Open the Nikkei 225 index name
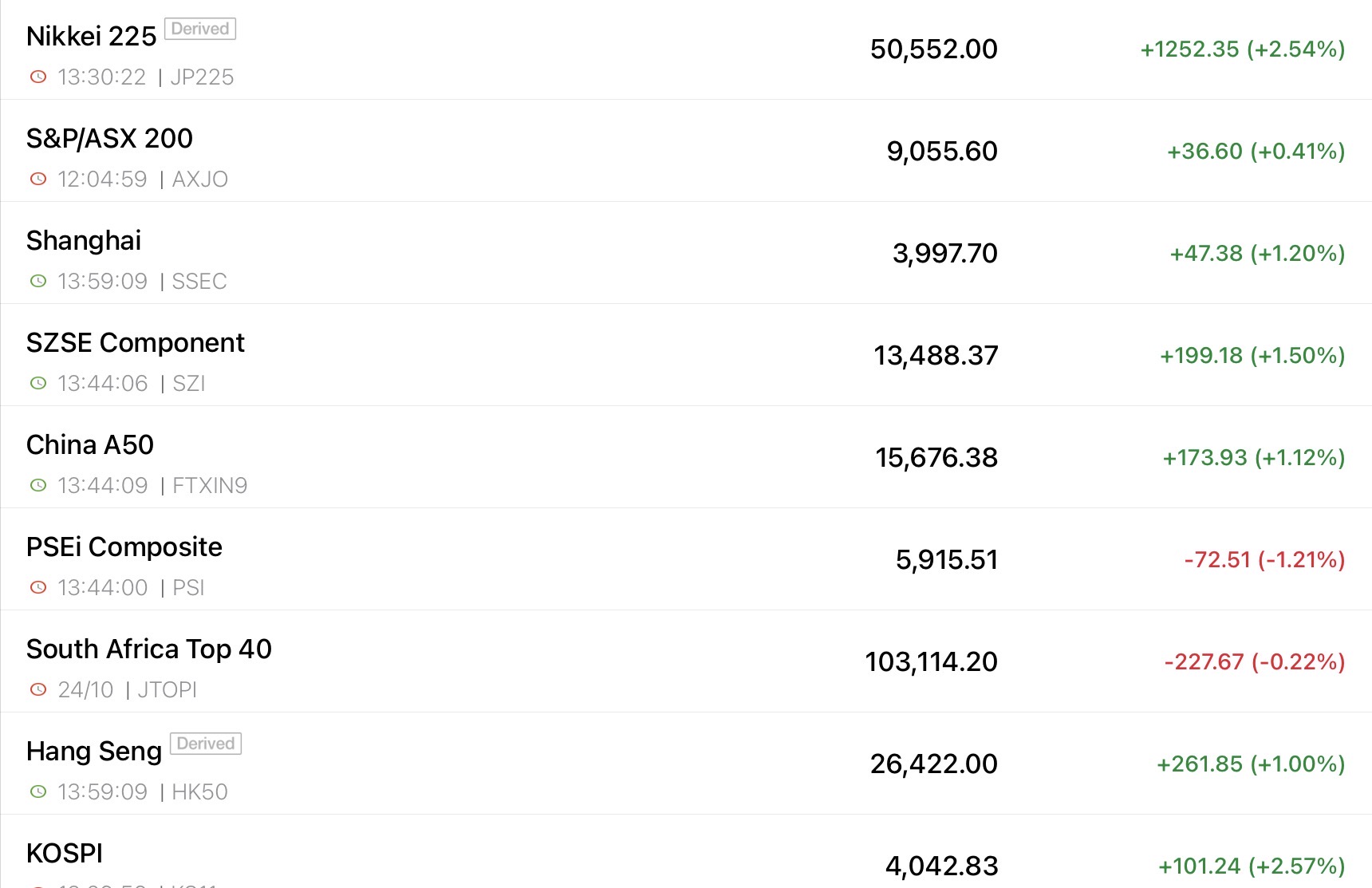The height and width of the screenshot is (888, 1372). 91,37
